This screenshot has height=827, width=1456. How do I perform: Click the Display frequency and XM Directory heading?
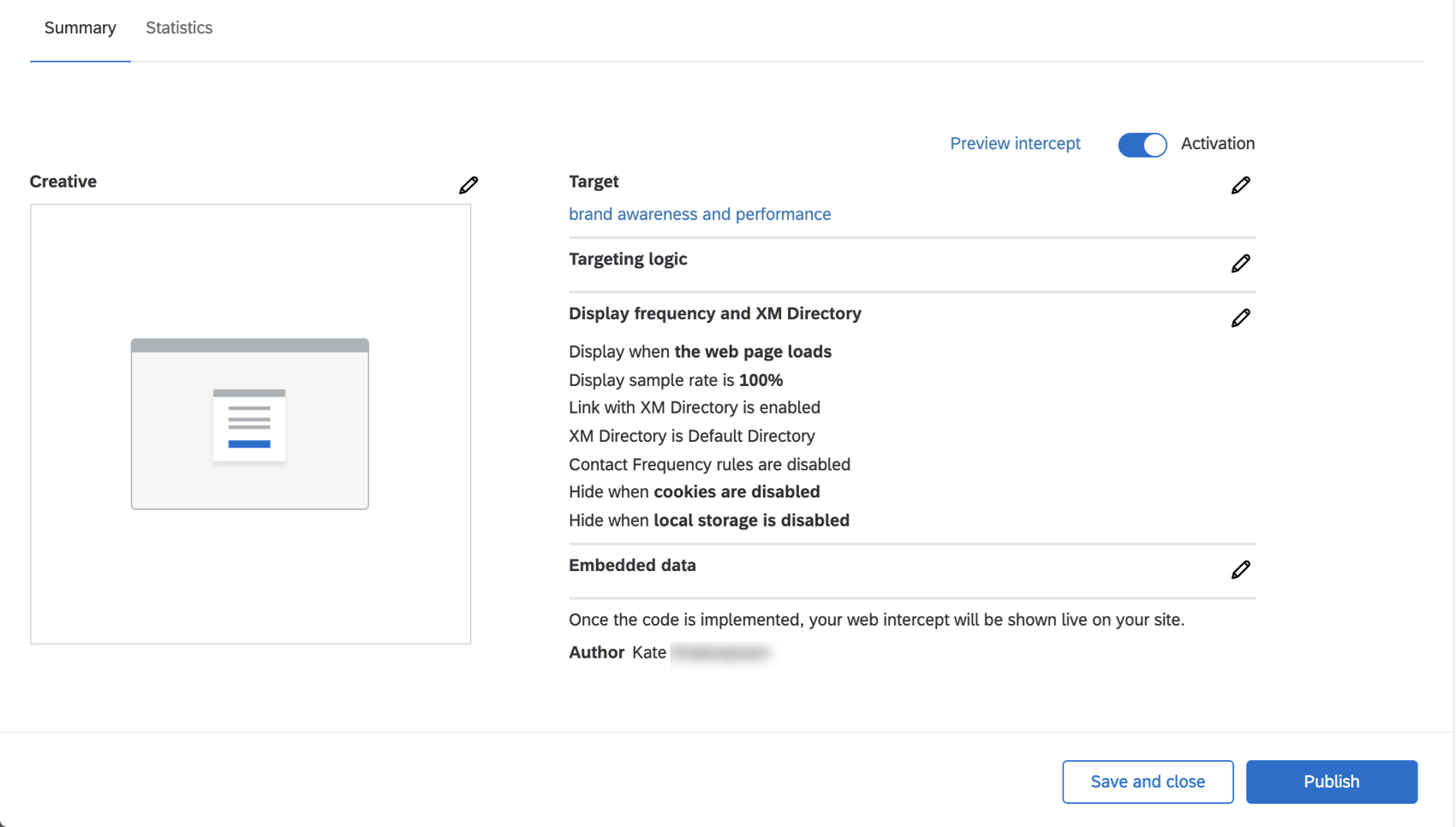coord(715,313)
